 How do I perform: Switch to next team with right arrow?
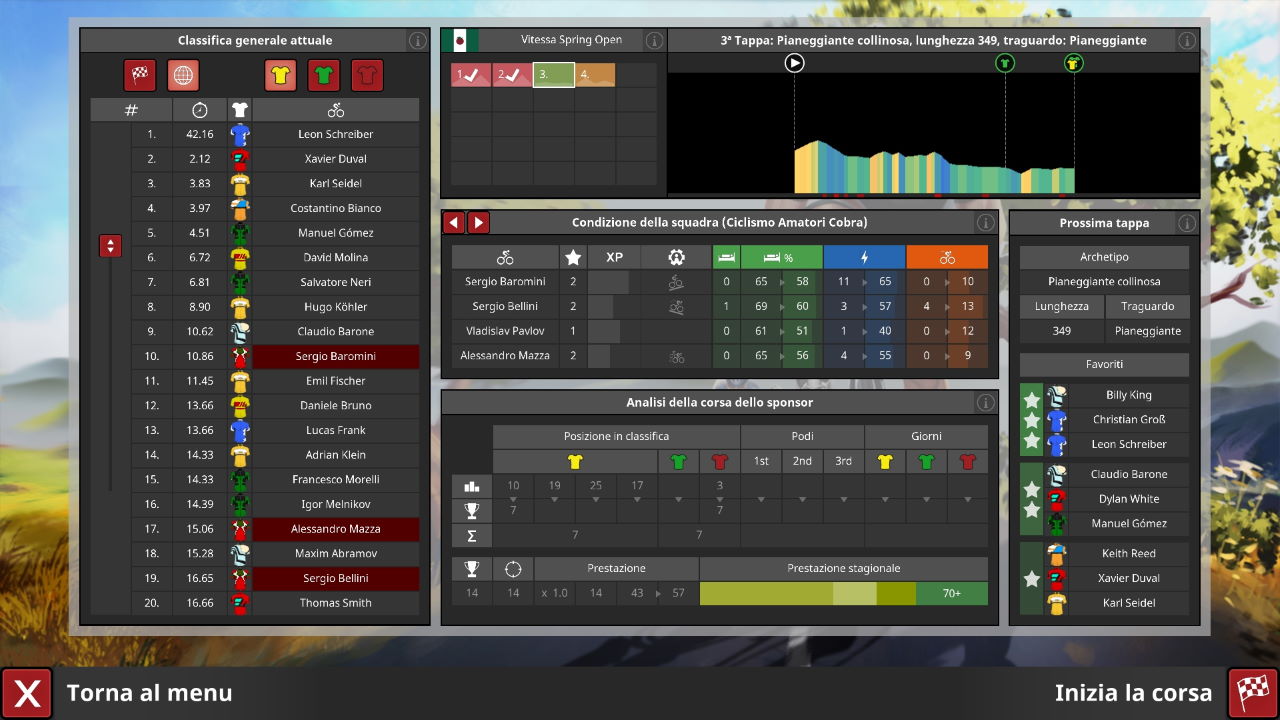click(478, 223)
